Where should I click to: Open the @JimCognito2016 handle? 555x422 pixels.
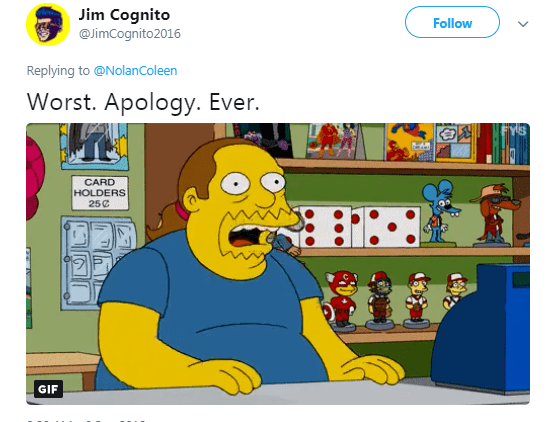(x=130, y=34)
